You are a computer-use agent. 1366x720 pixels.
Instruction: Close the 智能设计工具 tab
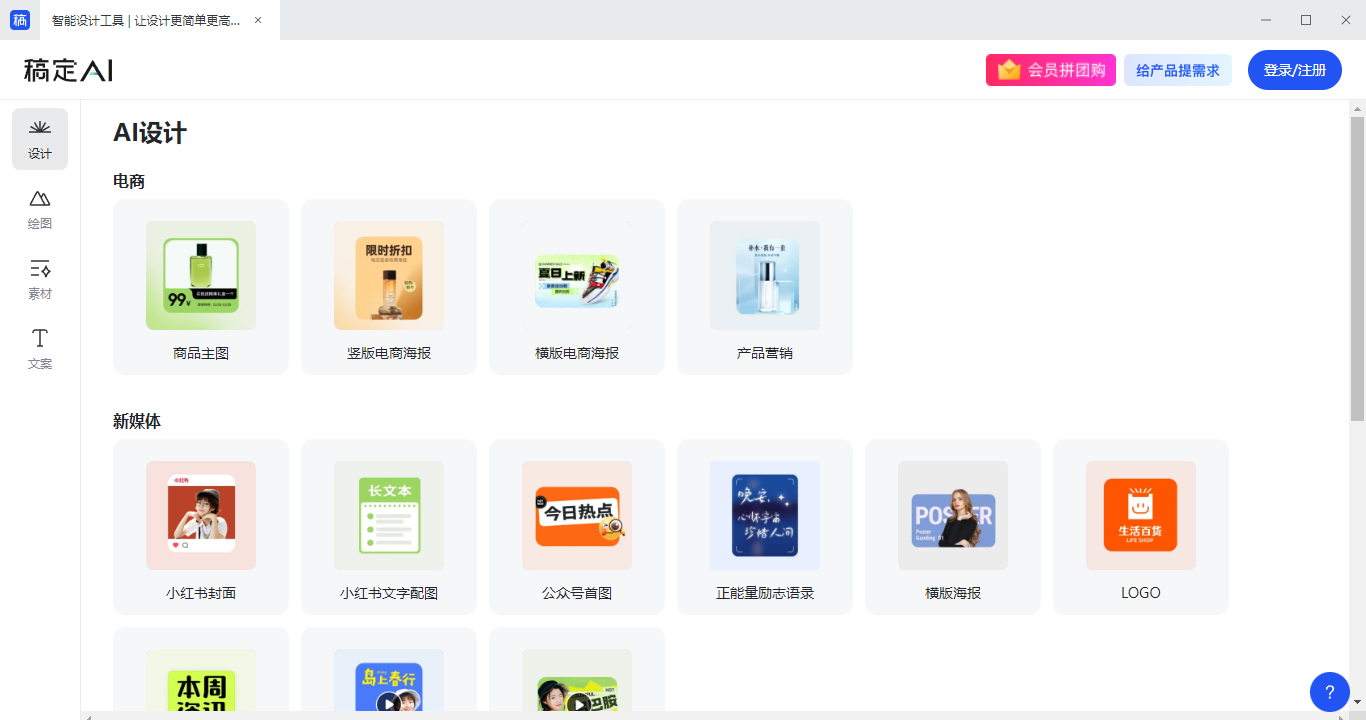pyautogui.click(x=257, y=19)
